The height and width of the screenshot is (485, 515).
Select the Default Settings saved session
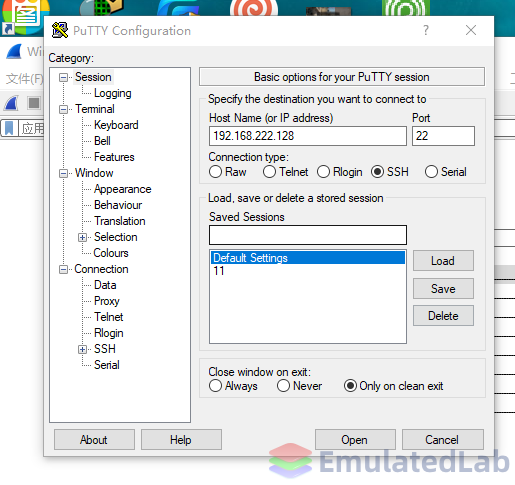tap(308, 258)
